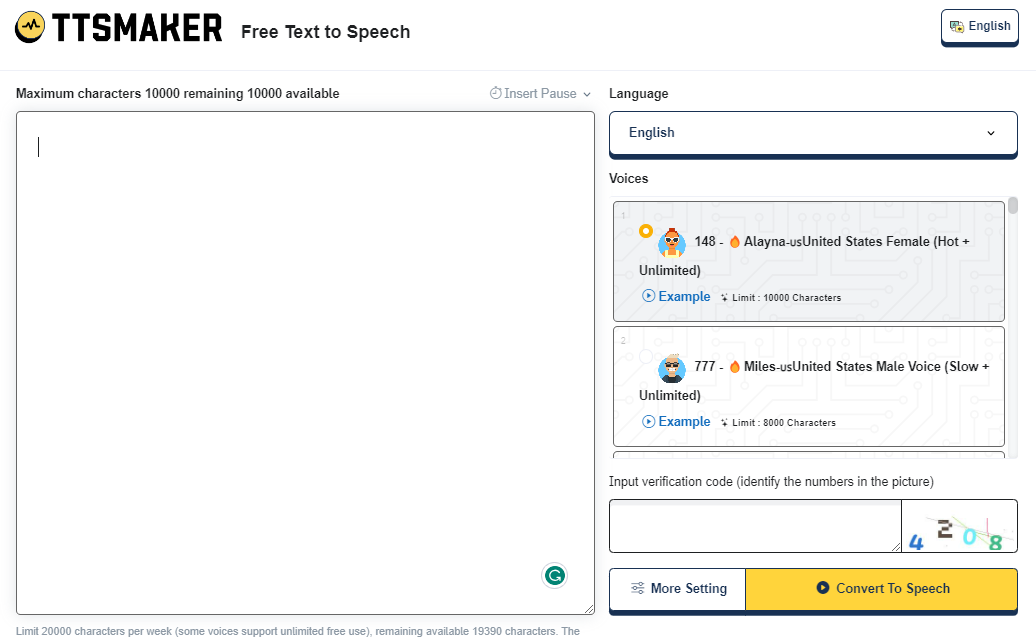Screen dimensions: 1036x639
Task: Click the play icon on Convert To Speech
Action: tap(823, 587)
